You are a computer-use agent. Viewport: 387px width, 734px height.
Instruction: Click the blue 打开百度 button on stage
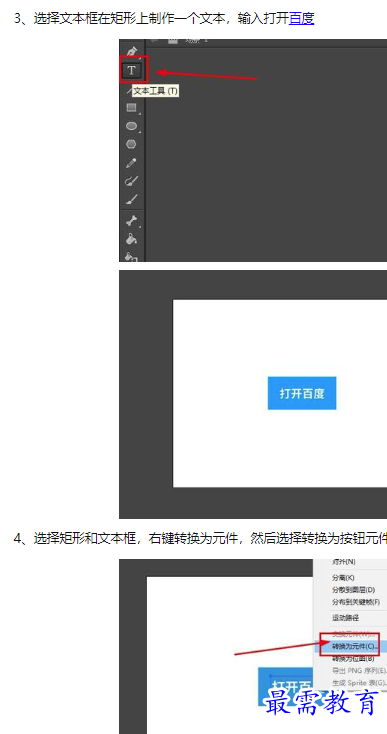click(x=302, y=393)
